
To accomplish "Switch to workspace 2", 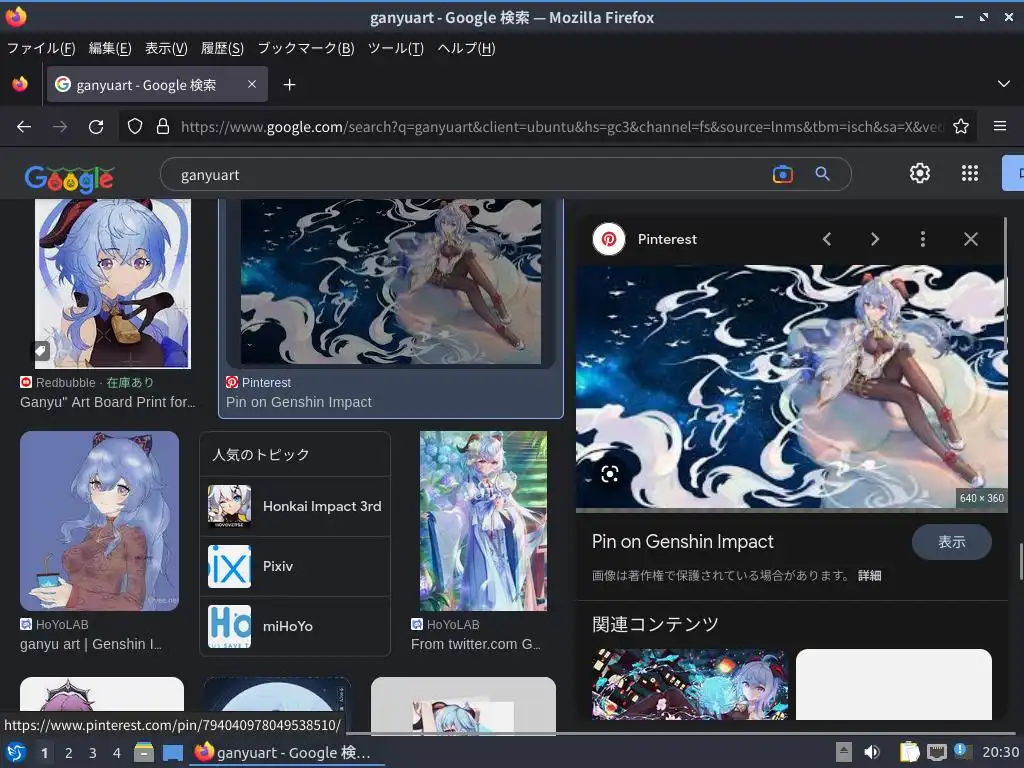I will 69,753.
